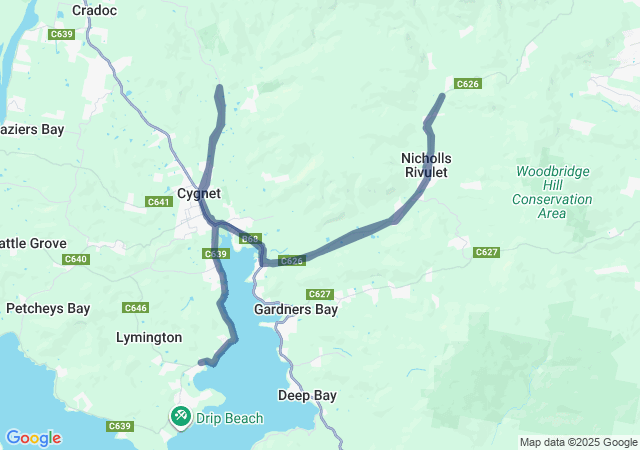Screen dimensions: 640x450
Task: Click the Lymington place label
Action: point(149,337)
